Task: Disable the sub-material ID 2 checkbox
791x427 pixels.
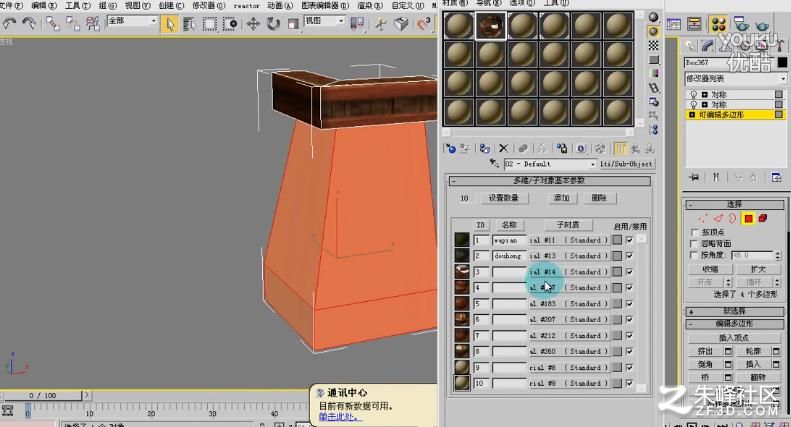Action: (629, 256)
